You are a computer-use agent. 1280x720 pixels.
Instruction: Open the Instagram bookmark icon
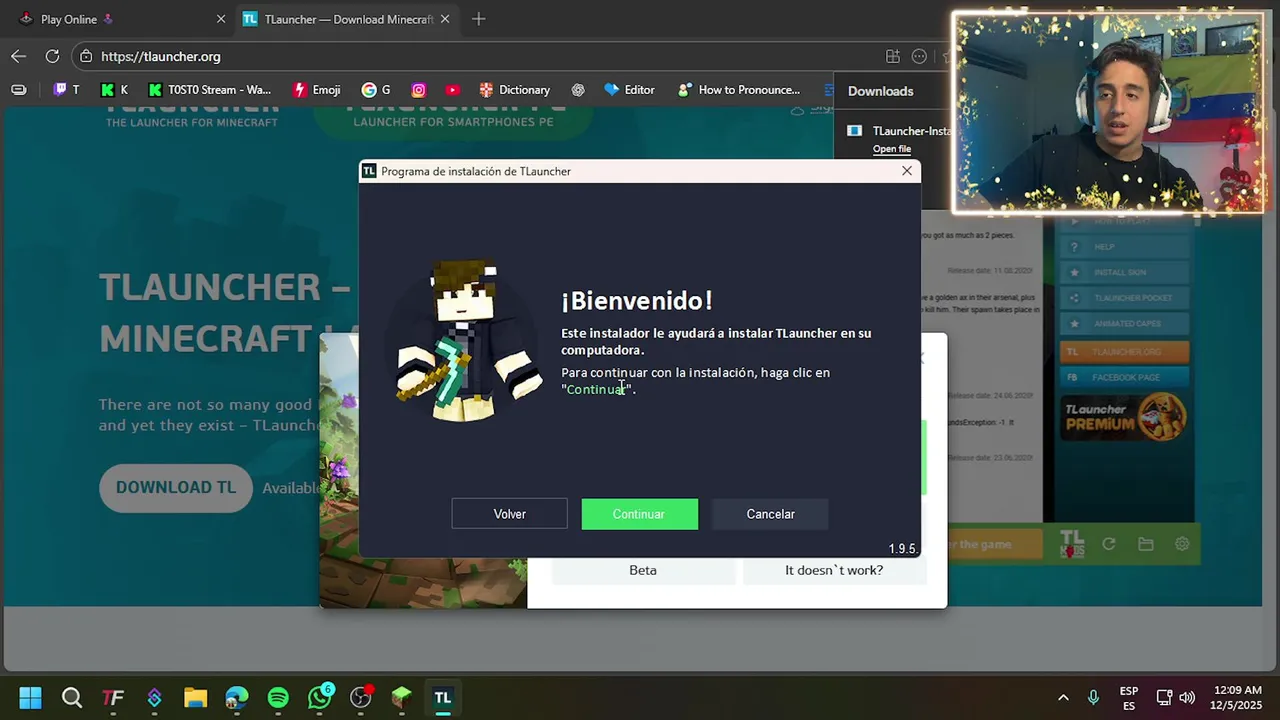click(418, 89)
